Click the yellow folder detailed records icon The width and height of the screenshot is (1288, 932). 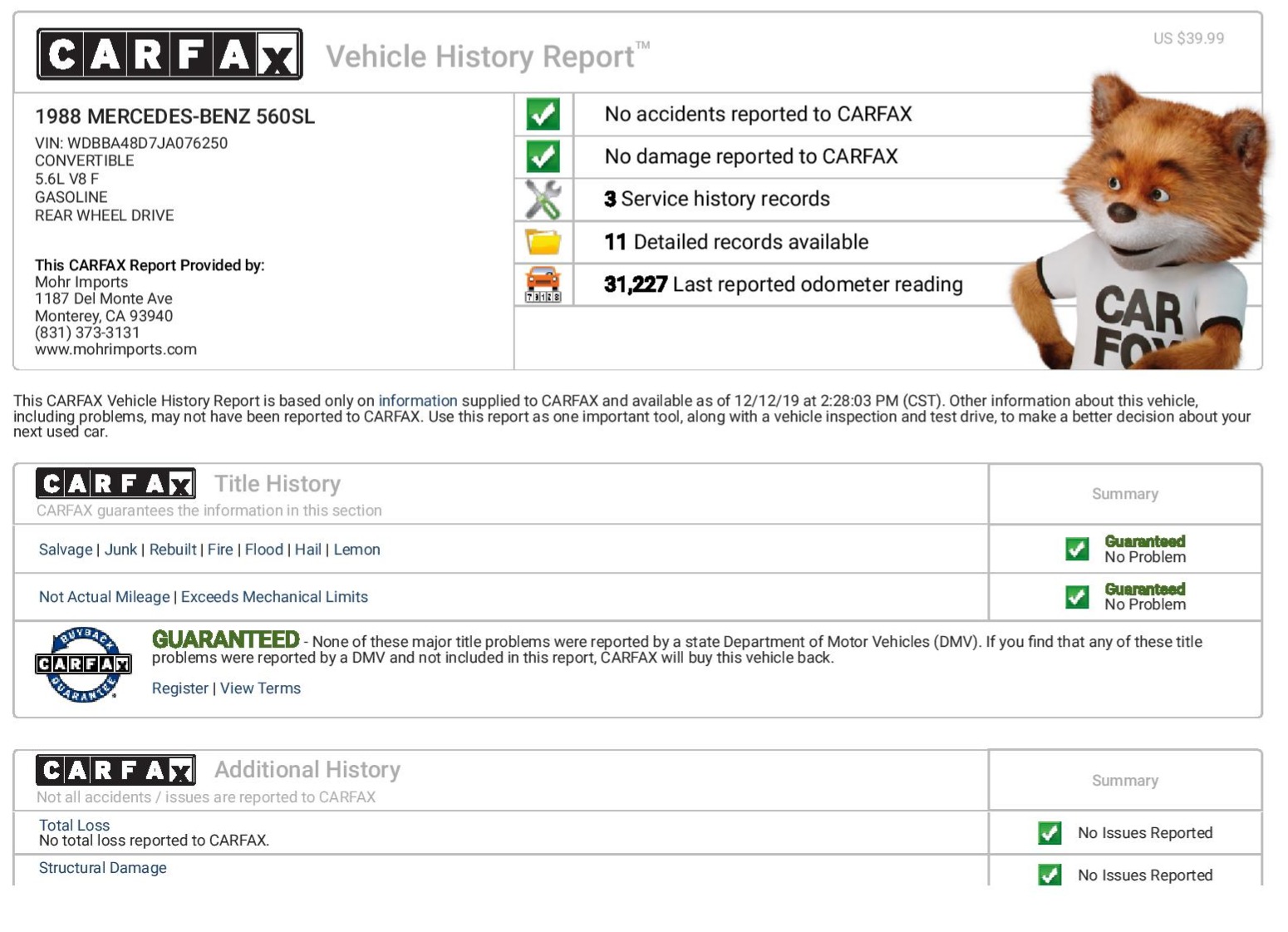pos(543,242)
